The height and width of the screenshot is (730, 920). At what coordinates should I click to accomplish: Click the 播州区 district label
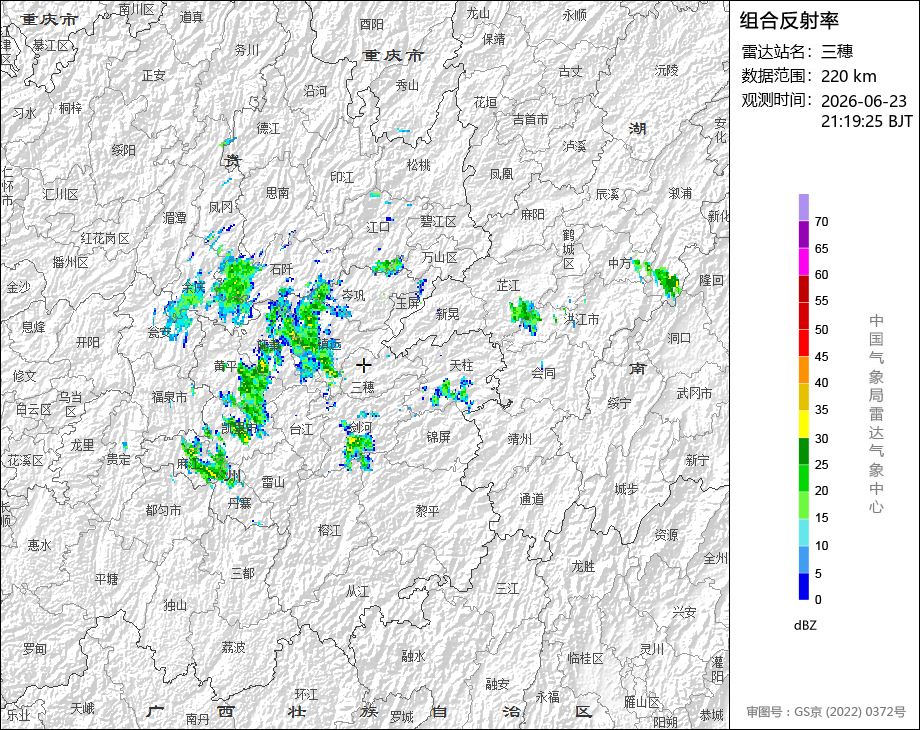coord(70,262)
